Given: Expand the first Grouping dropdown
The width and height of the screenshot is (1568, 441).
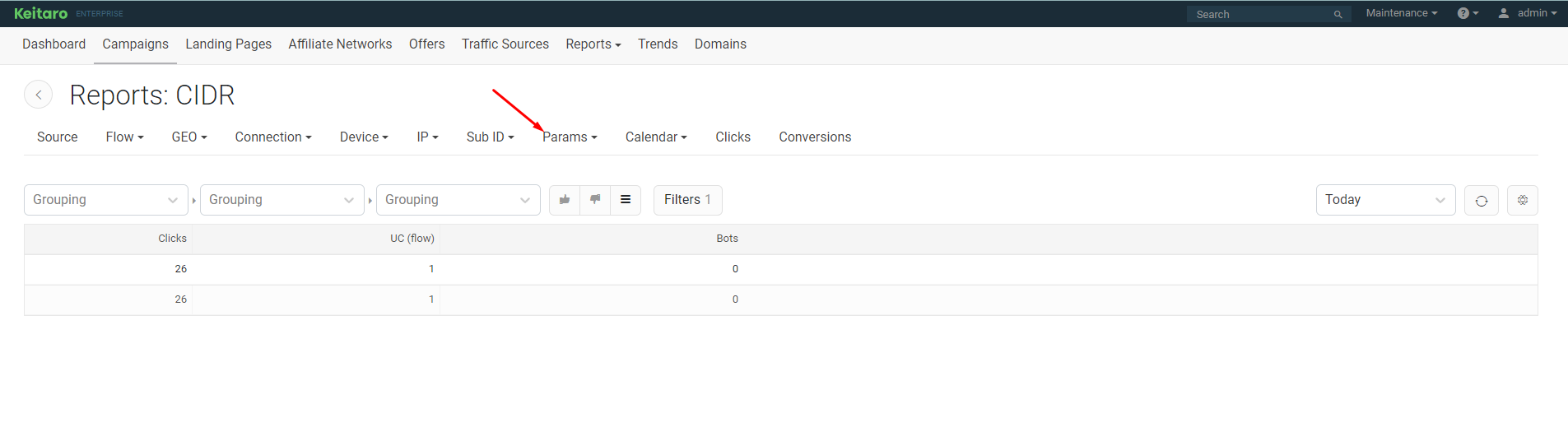Looking at the screenshot, I should coord(106,200).
